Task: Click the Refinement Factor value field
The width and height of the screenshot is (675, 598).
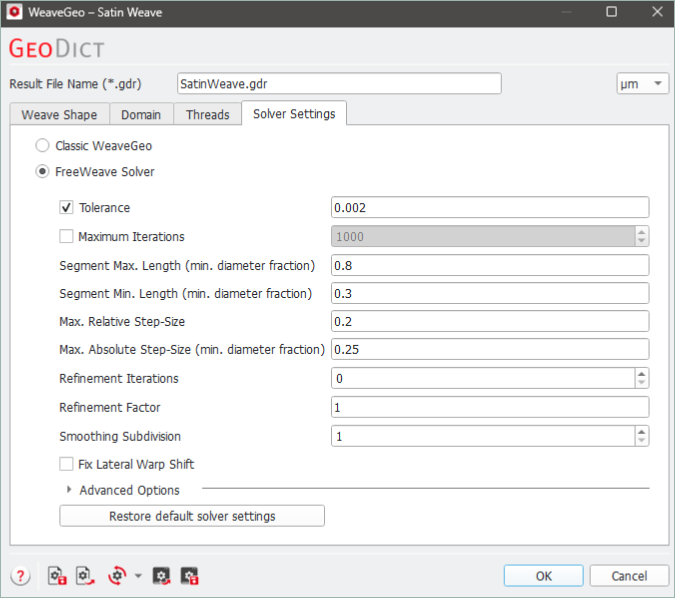Action: click(490, 407)
